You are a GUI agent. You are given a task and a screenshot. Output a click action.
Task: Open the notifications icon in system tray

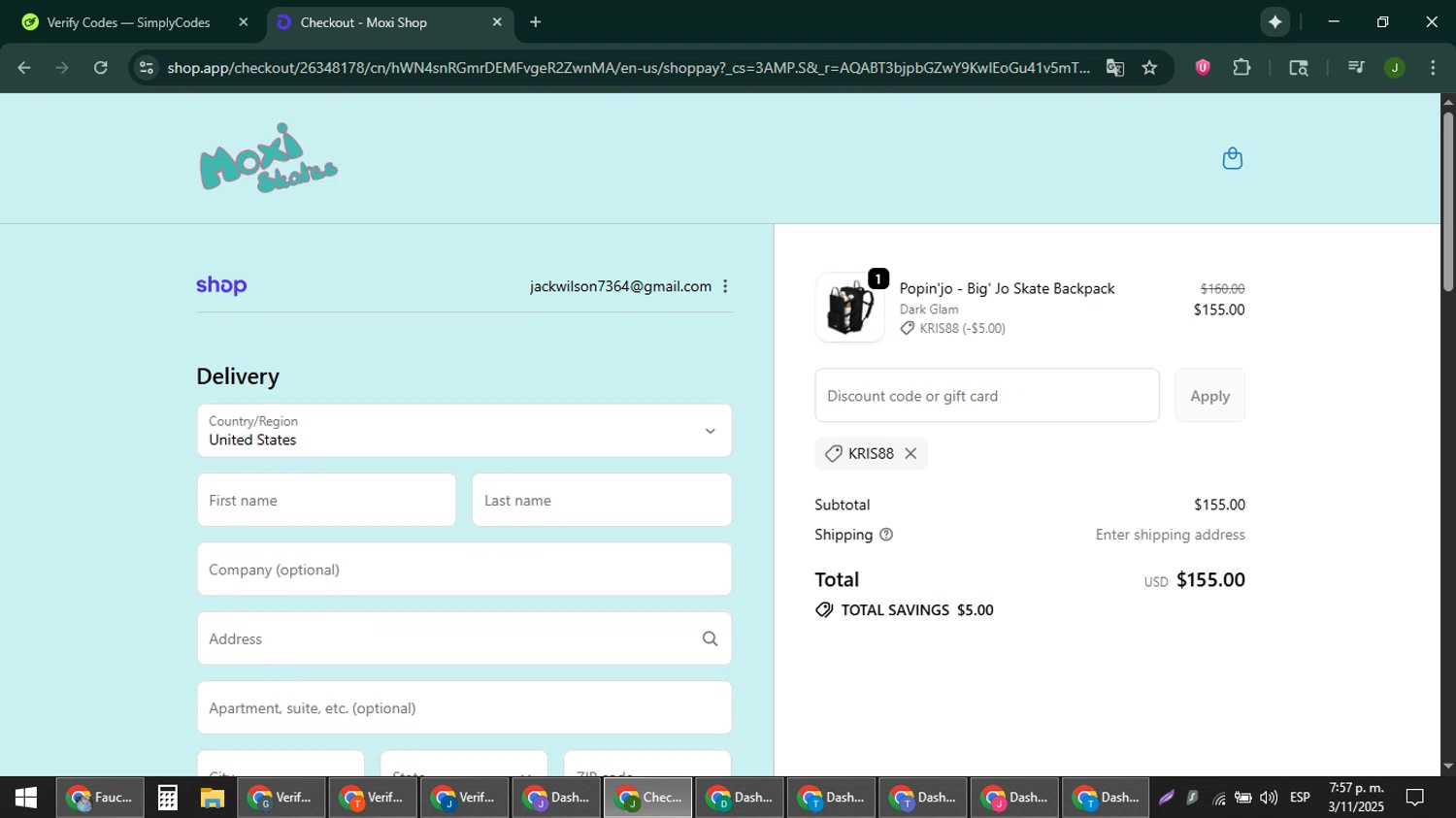tap(1415, 798)
